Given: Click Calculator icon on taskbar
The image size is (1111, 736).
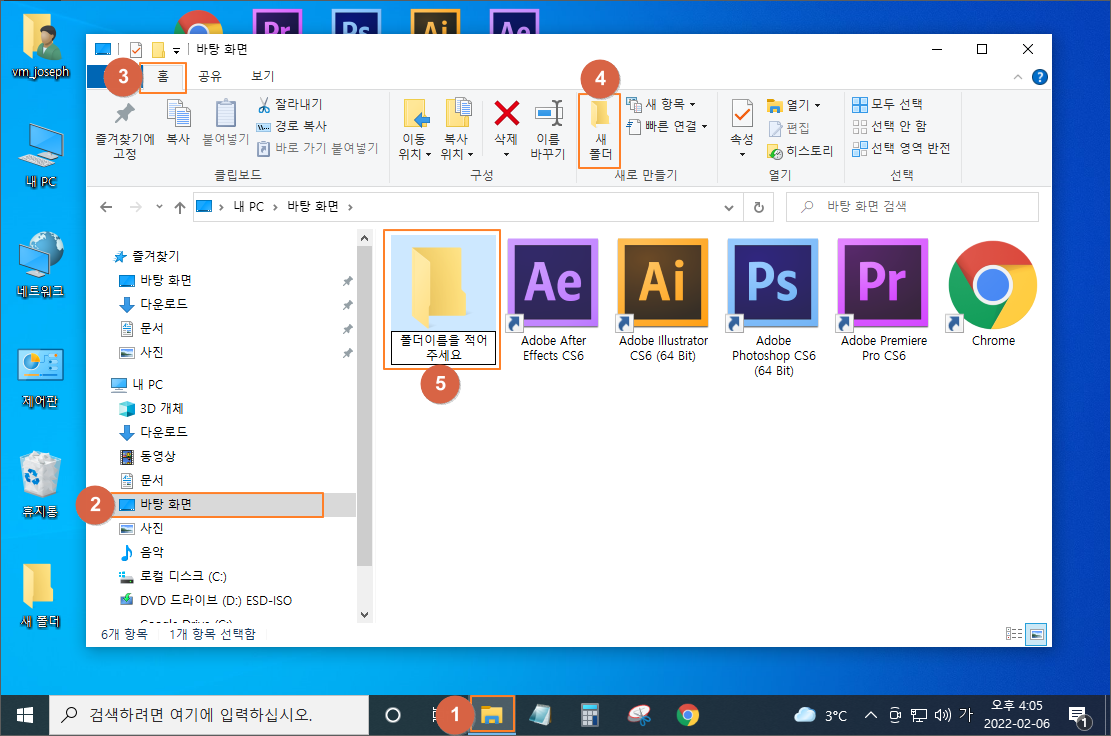Looking at the screenshot, I should coord(589,715).
